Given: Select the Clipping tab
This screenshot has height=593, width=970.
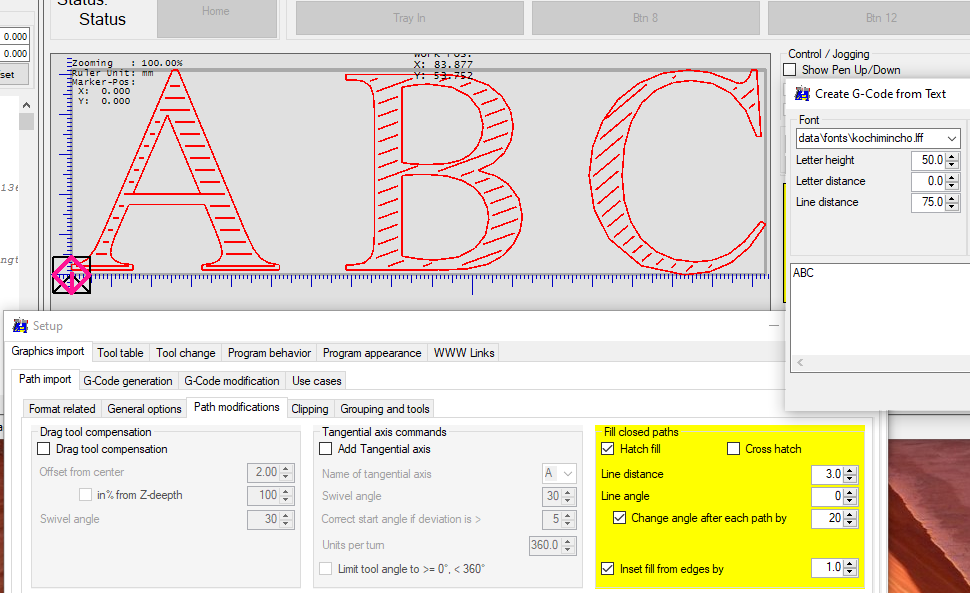Looking at the screenshot, I should coord(309,408).
